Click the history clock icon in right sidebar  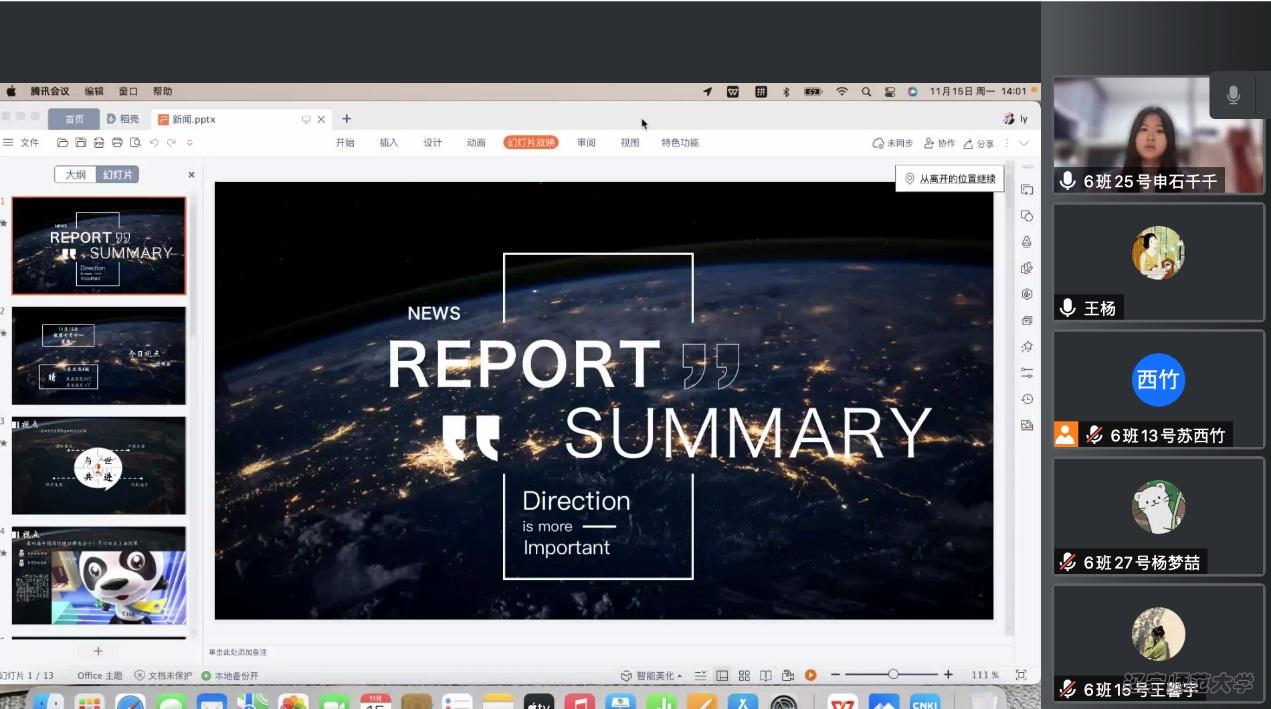[x=1027, y=399]
